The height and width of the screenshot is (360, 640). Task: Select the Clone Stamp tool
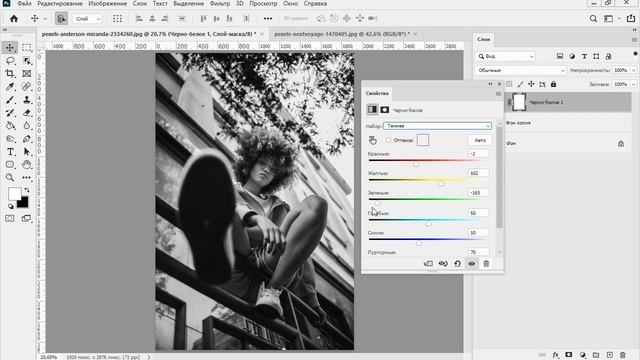(x=27, y=100)
